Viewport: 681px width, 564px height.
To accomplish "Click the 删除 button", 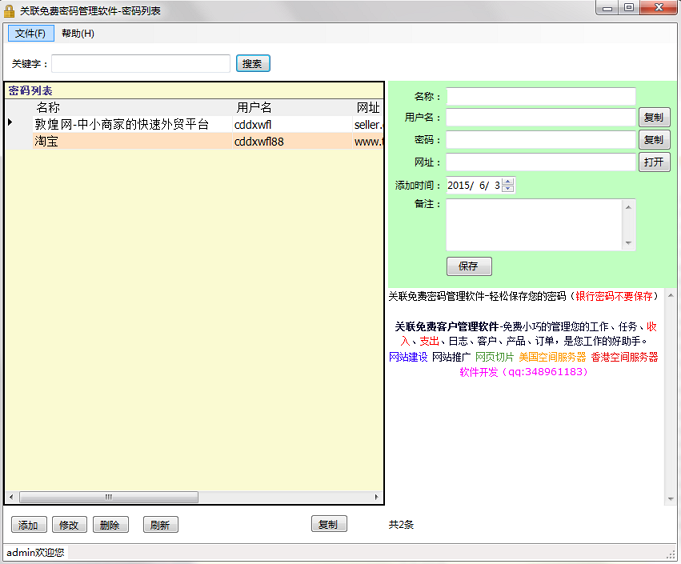I will pyautogui.click(x=110, y=525).
